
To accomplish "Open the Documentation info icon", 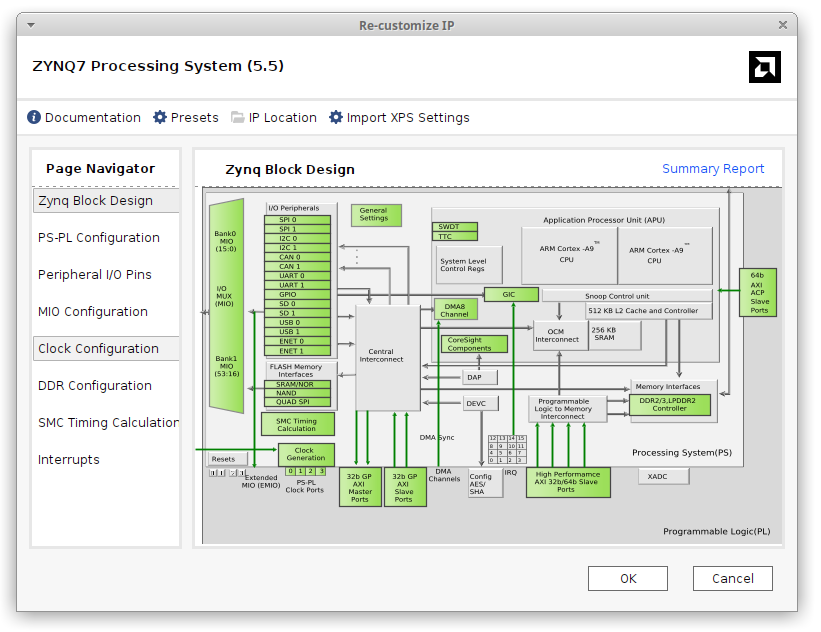I will 34,117.
